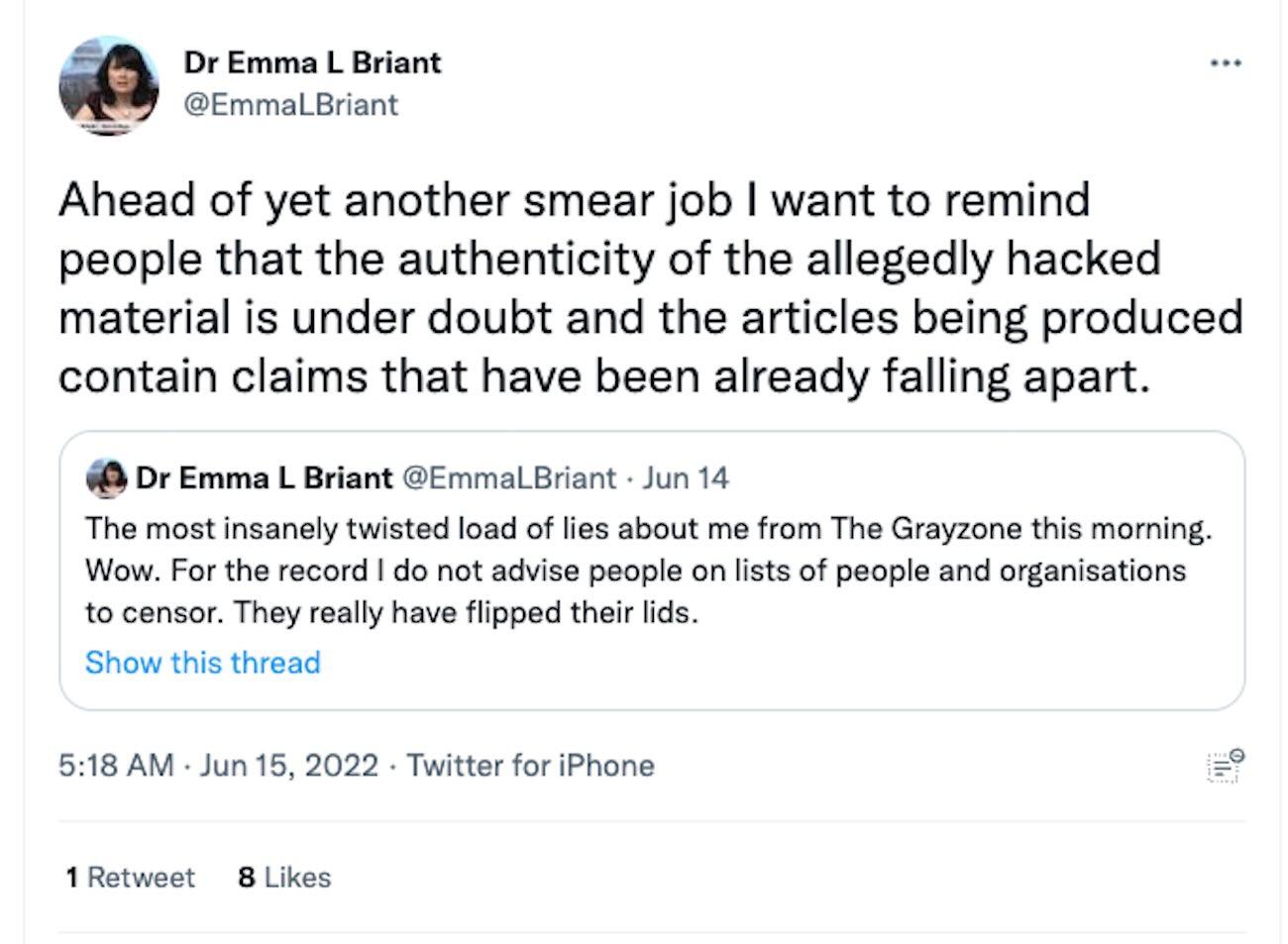Open the bold Dr Emma L Briant header name

pyautogui.click(x=312, y=62)
